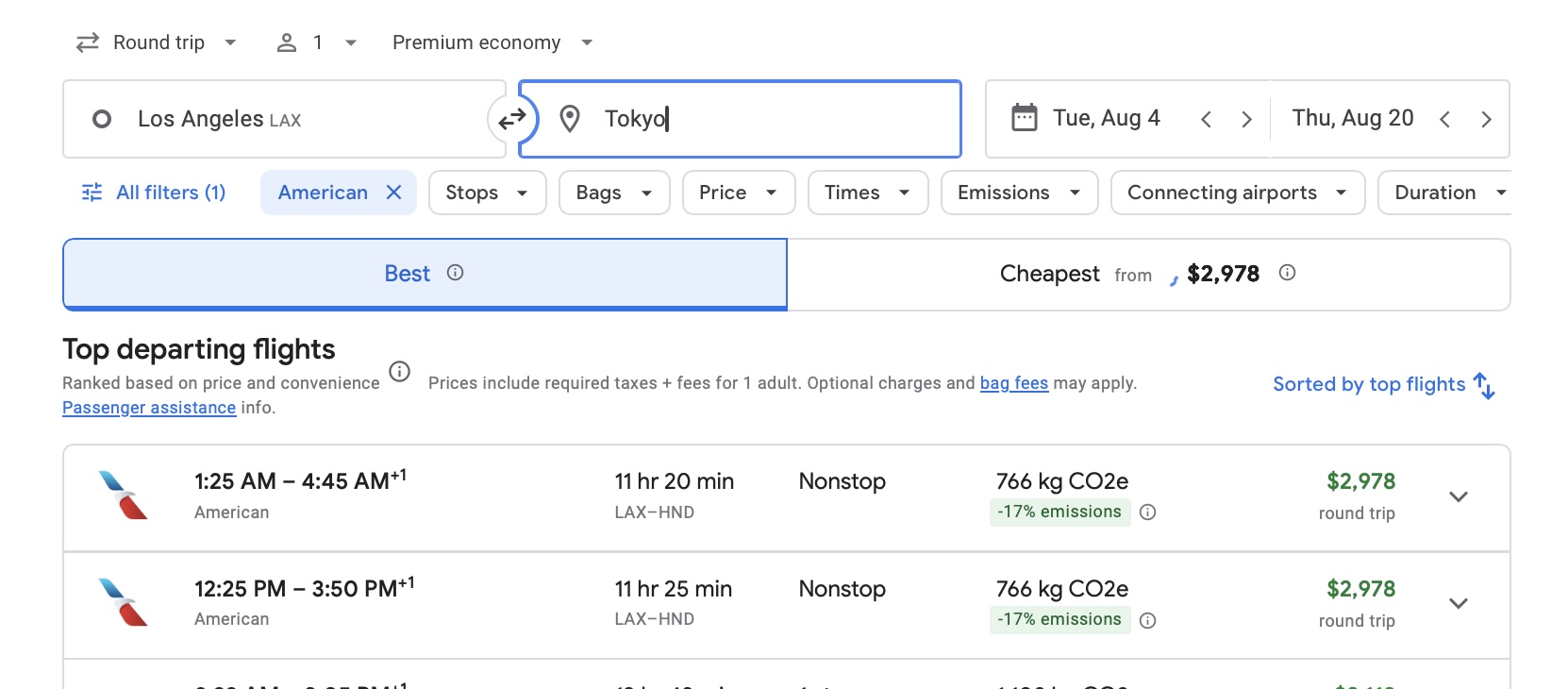
Task: View info on top departing flights ranking
Action: click(x=400, y=371)
